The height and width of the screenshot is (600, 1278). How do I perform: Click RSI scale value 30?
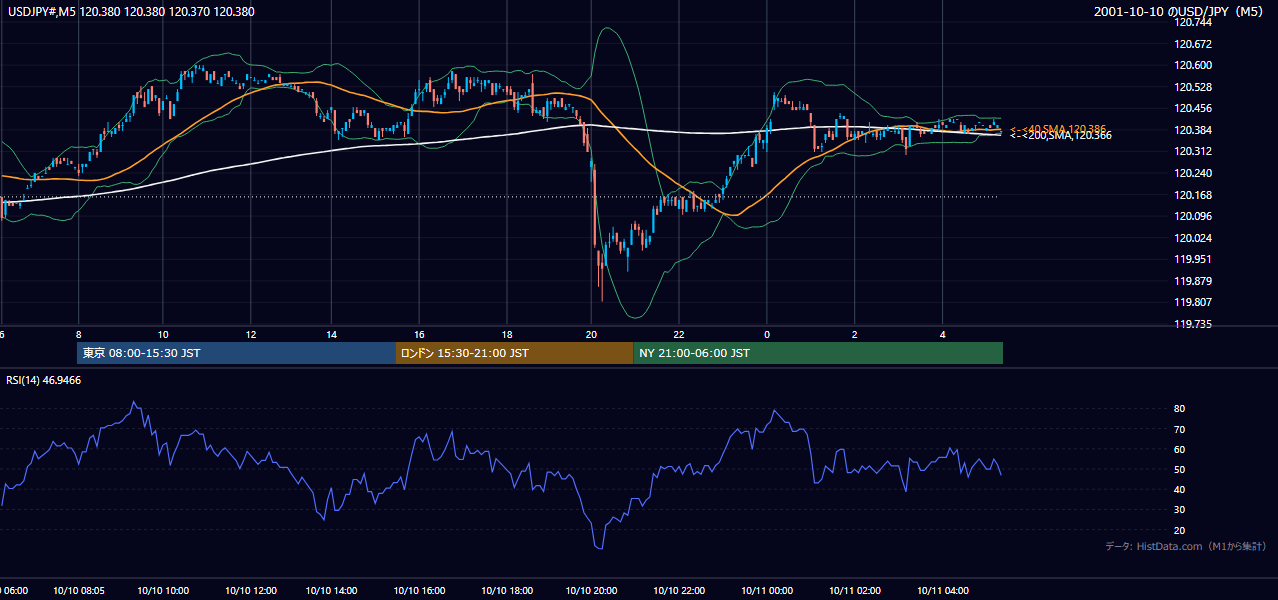click(x=1180, y=510)
